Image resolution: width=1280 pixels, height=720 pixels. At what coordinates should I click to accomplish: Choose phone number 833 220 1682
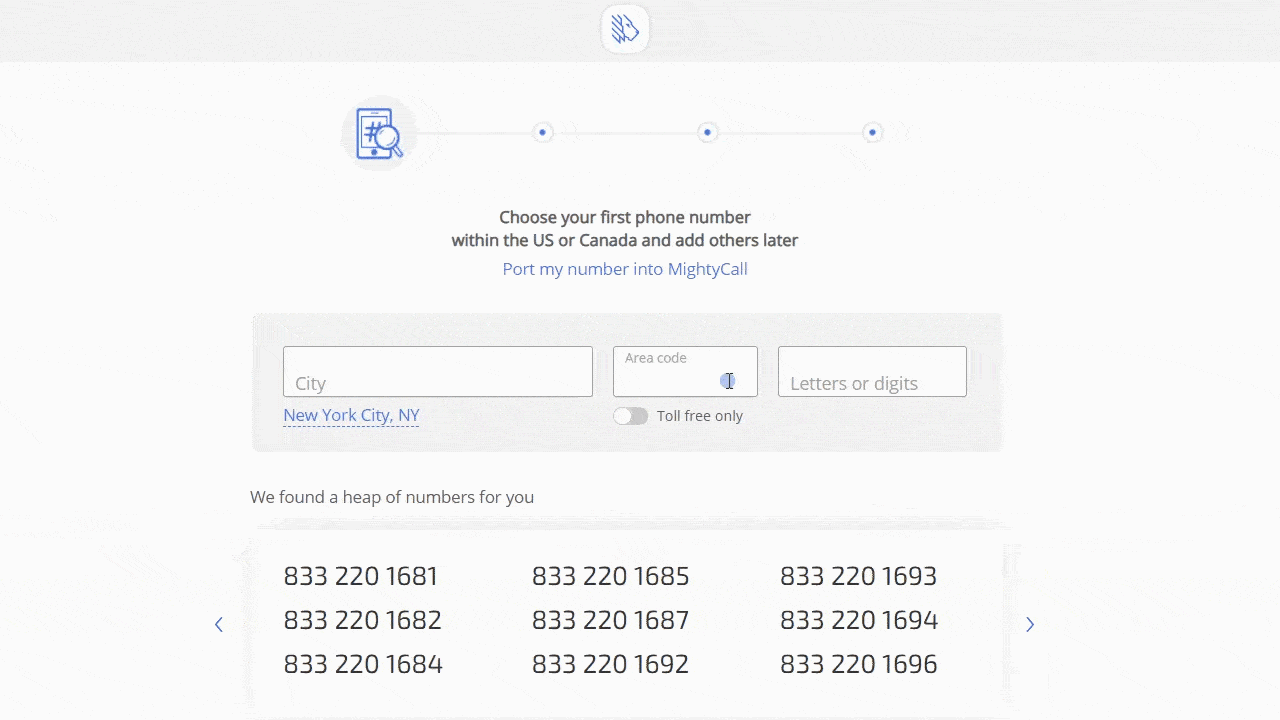362,620
